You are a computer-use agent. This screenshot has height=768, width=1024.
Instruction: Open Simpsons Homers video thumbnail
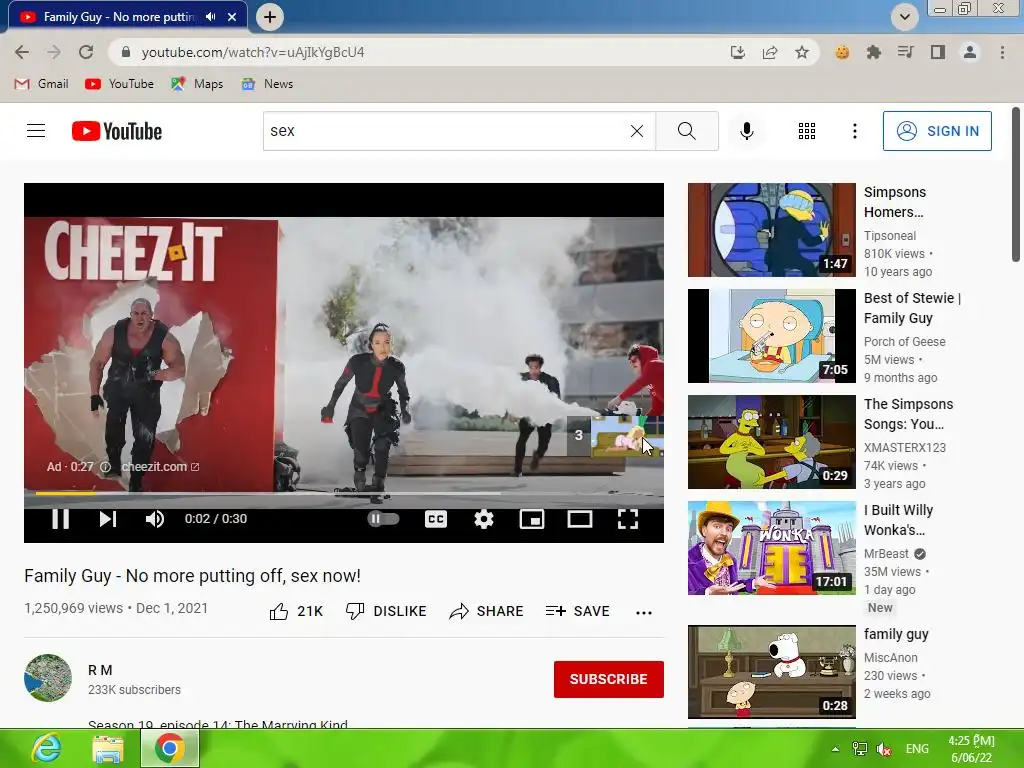[771, 230]
